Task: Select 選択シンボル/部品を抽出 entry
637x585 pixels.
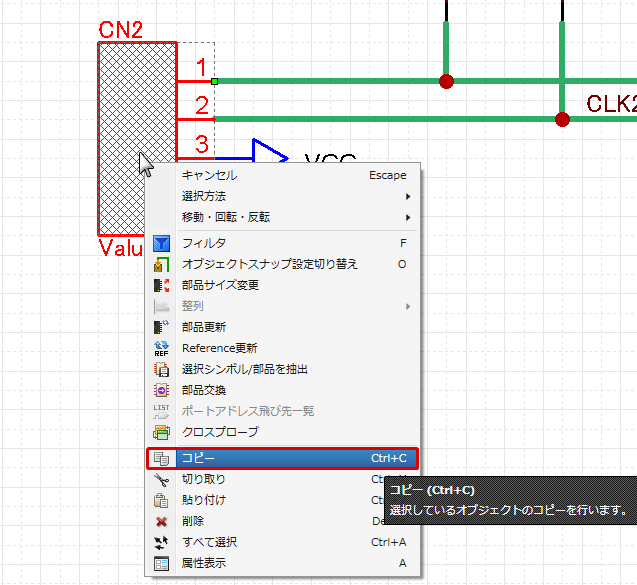Action: coord(282,369)
